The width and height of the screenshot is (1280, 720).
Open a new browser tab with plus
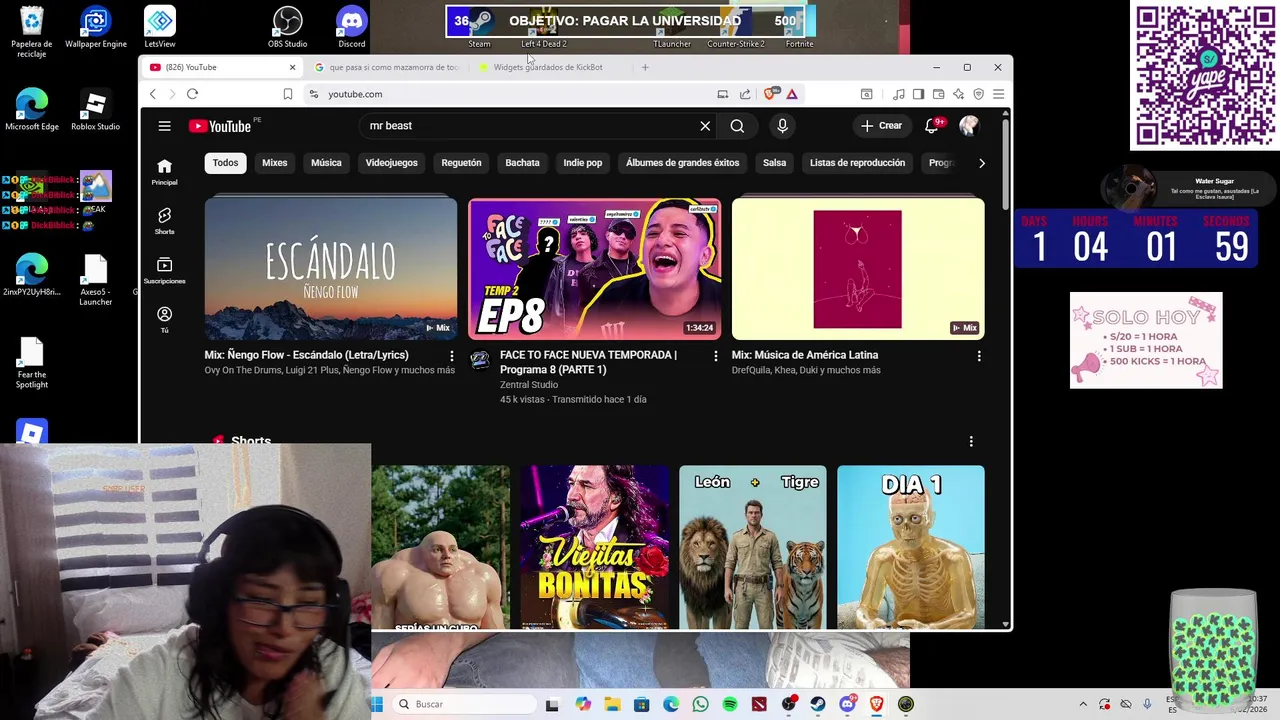click(645, 67)
